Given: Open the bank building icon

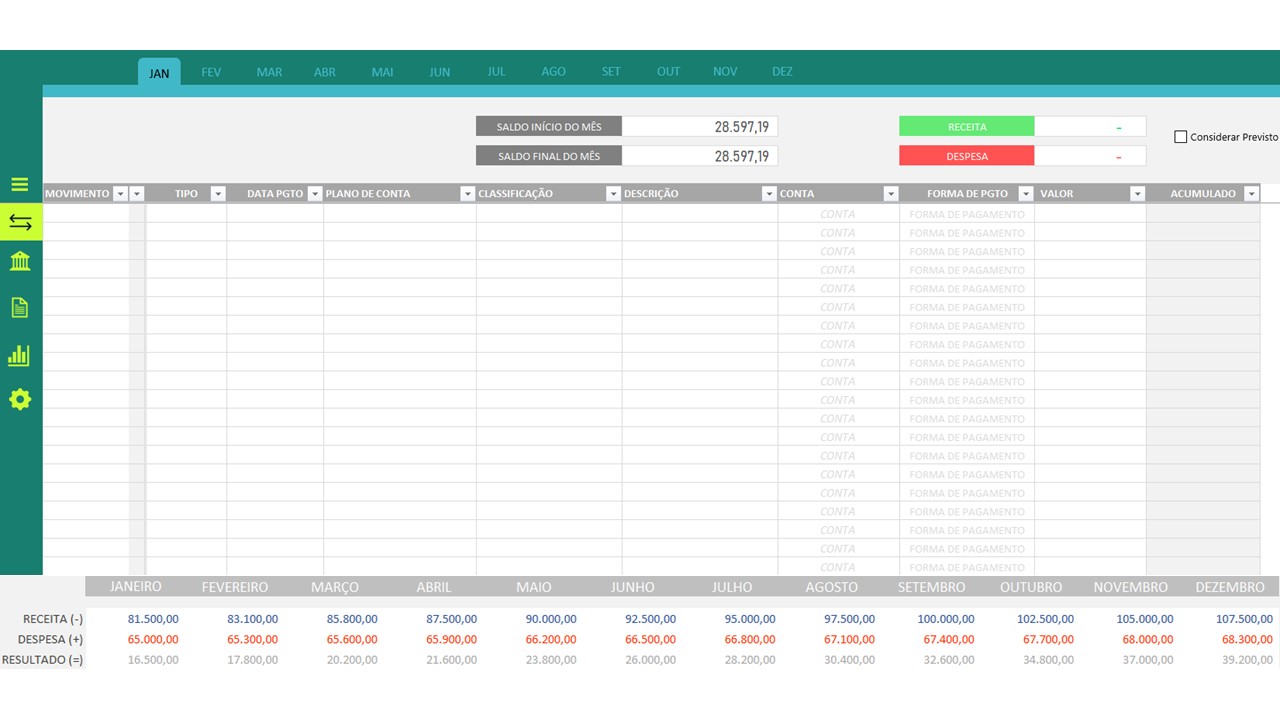Looking at the screenshot, I should click(20, 262).
